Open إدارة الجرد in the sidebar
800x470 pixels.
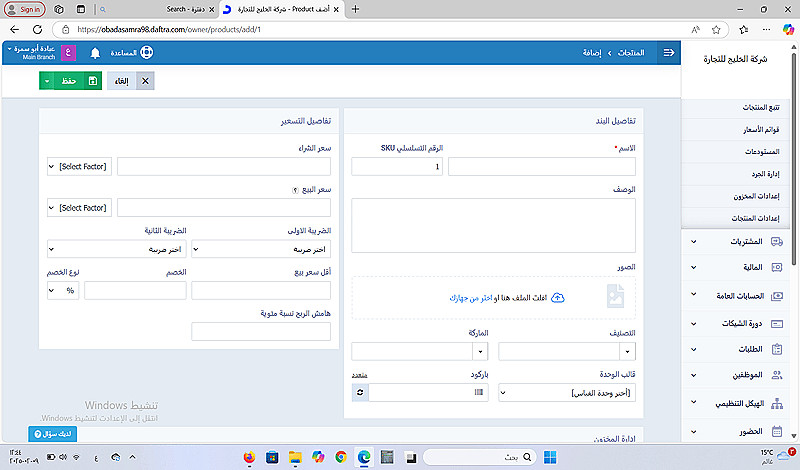pyautogui.click(x=765, y=174)
